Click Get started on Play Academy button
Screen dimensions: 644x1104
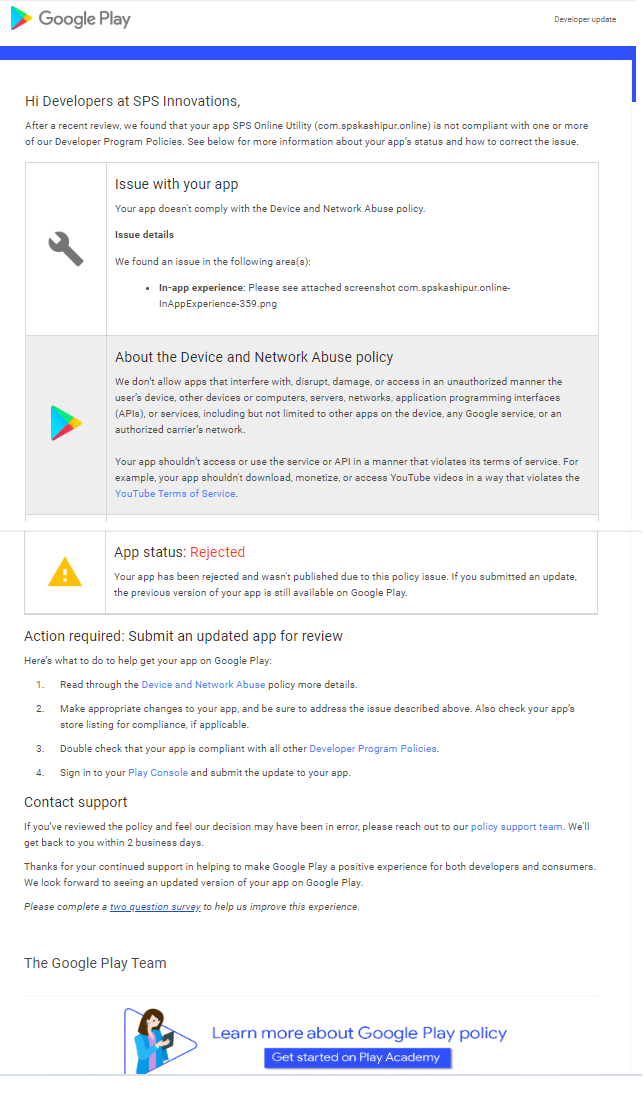pyautogui.click(x=357, y=1058)
